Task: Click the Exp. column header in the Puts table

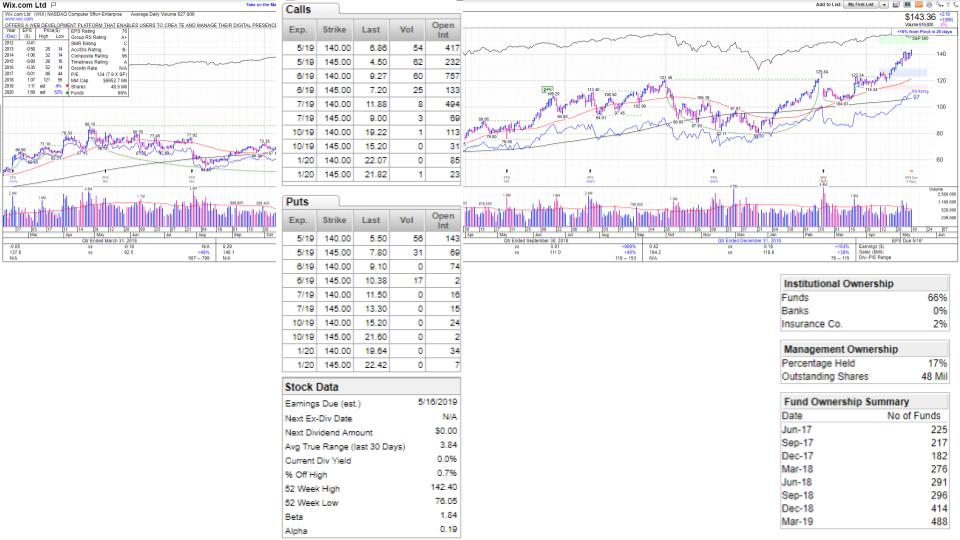Action: 298,220
